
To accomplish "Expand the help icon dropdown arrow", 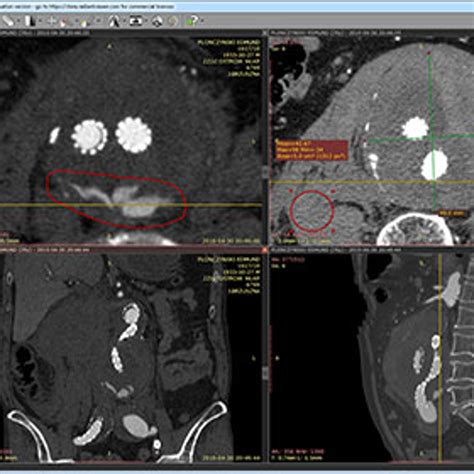I will pos(203,21).
